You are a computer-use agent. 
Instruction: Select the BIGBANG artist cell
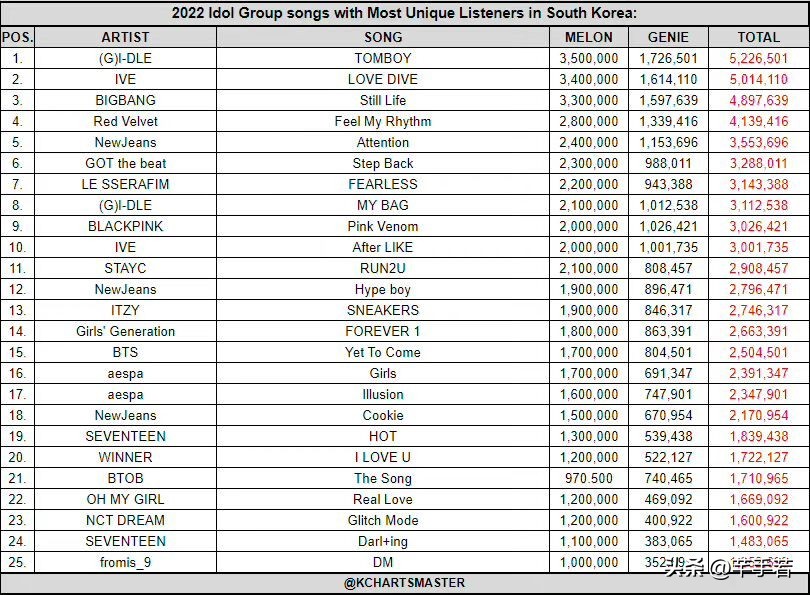125,100
